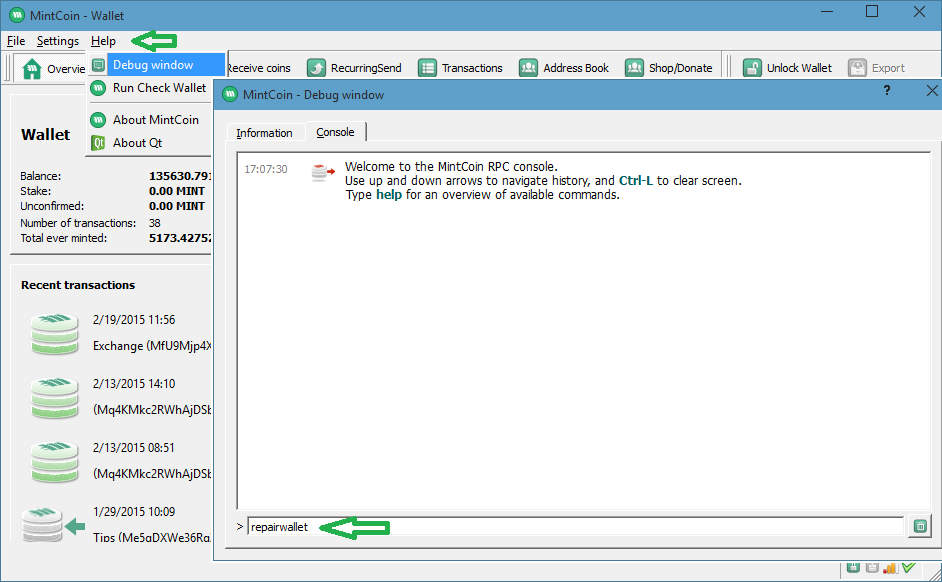Click MintCoin Wallet title bar logo
Viewport: 942px width, 582px height.
tap(17, 16)
